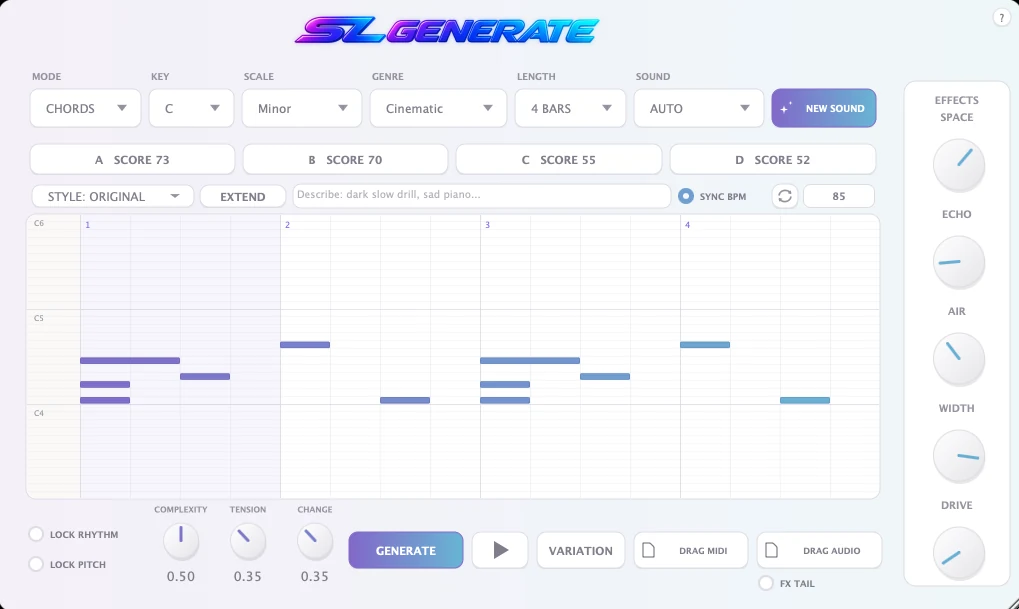Screen dimensions: 1019x609
Task: Expand the Scale dropdown showing Minor
Action: click(x=302, y=108)
